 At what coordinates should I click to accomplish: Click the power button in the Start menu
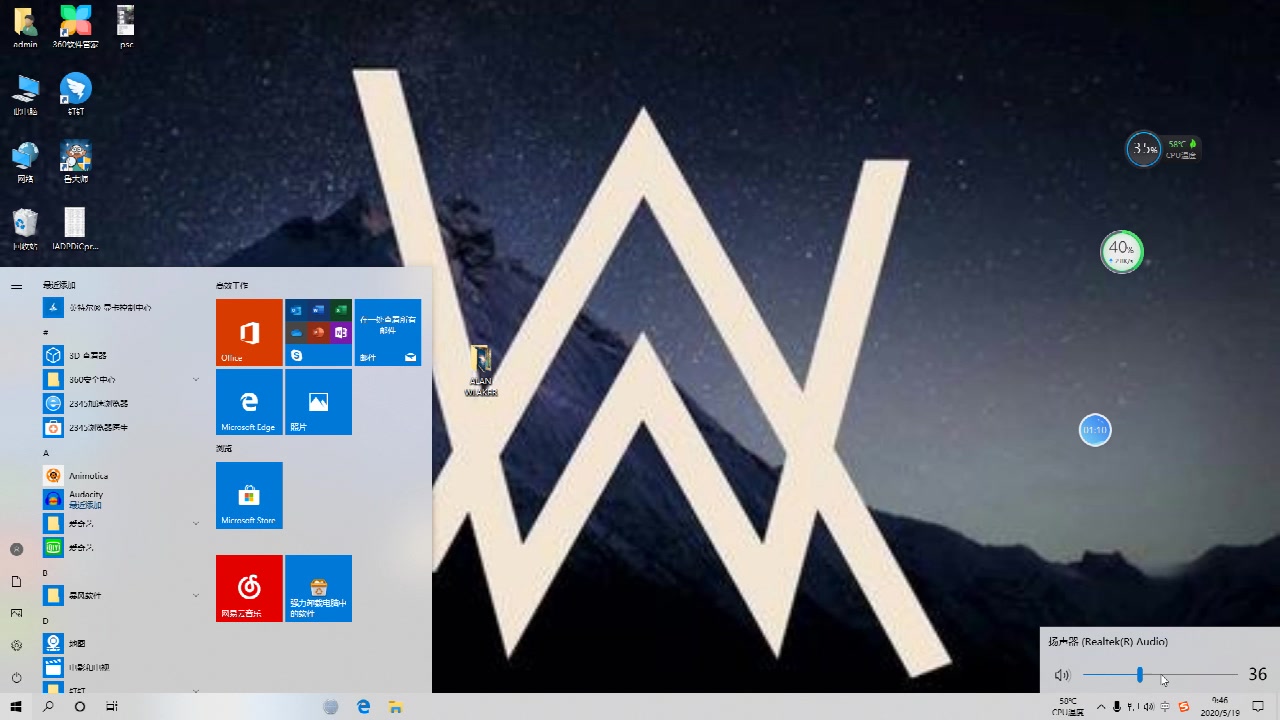[x=16, y=677]
